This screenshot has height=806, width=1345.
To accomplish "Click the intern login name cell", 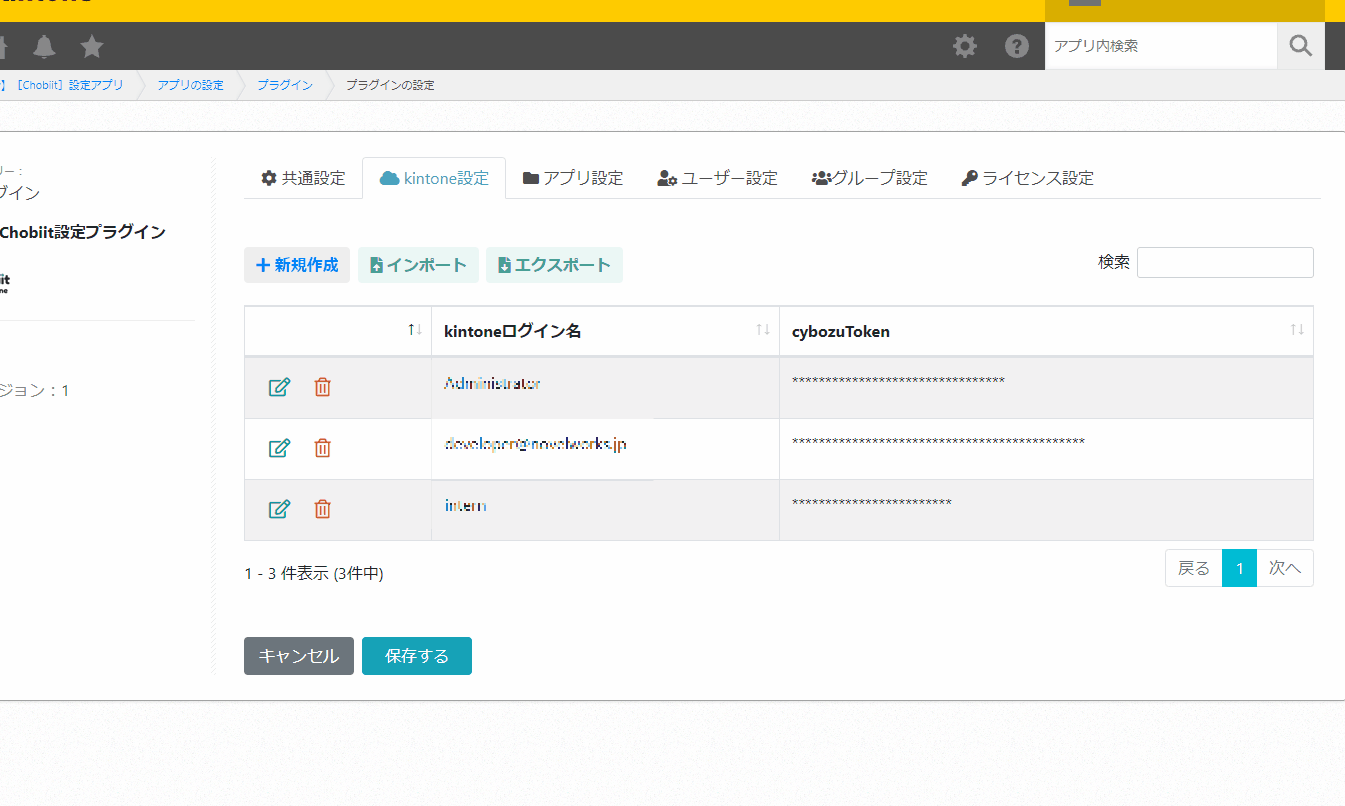I will (605, 509).
